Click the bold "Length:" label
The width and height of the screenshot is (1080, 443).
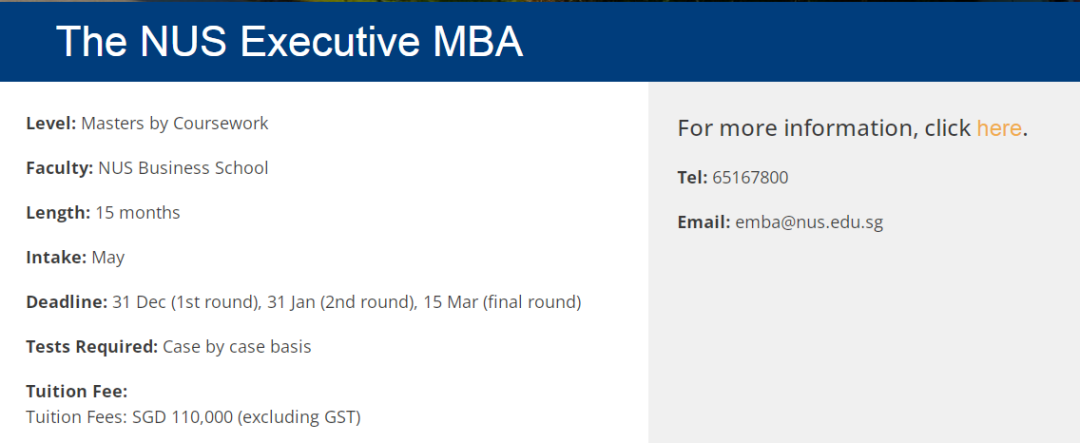[58, 213]
